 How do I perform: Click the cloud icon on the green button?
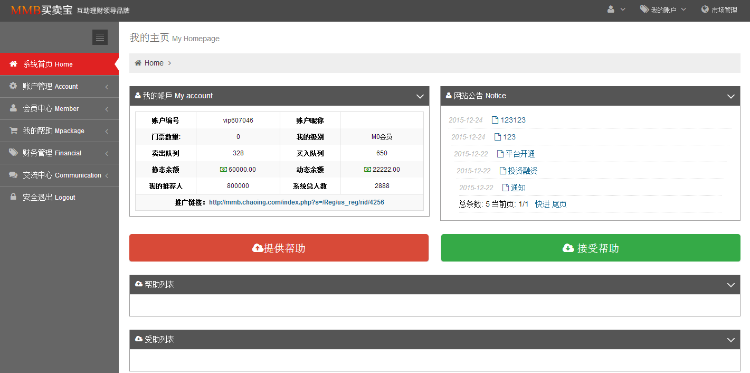(568, 248)
